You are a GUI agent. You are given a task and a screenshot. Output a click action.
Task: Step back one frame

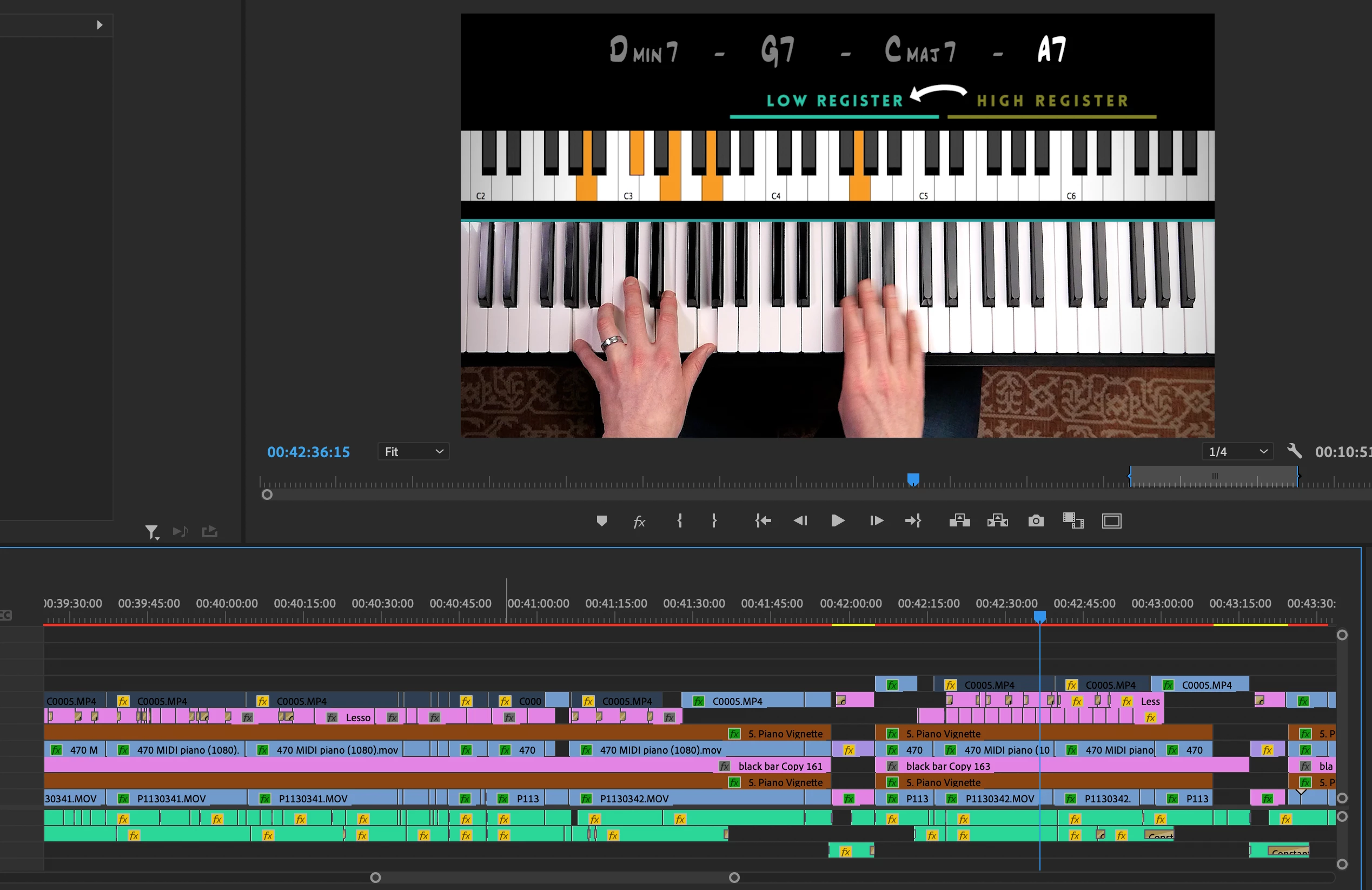[x=800, y=521]
